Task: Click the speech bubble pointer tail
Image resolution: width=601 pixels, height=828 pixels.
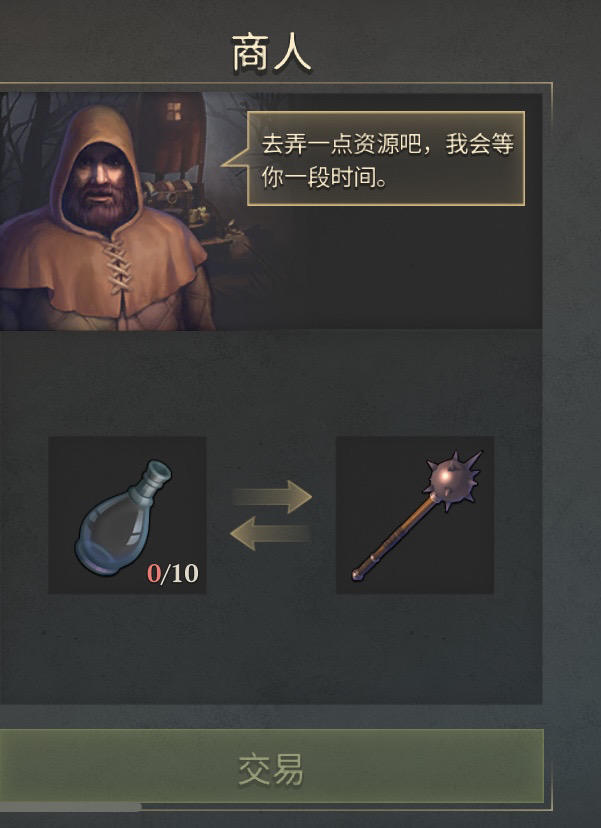Action: click(235, 158)
